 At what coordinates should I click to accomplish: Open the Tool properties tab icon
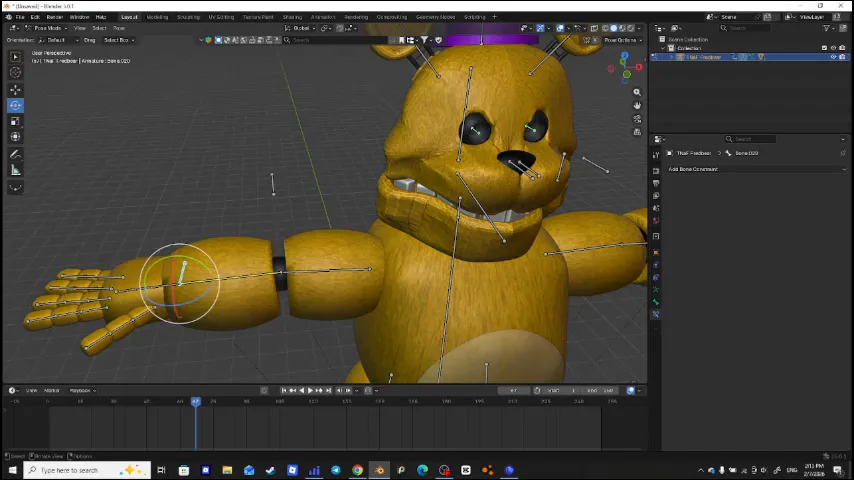click(x=656, y=155)
